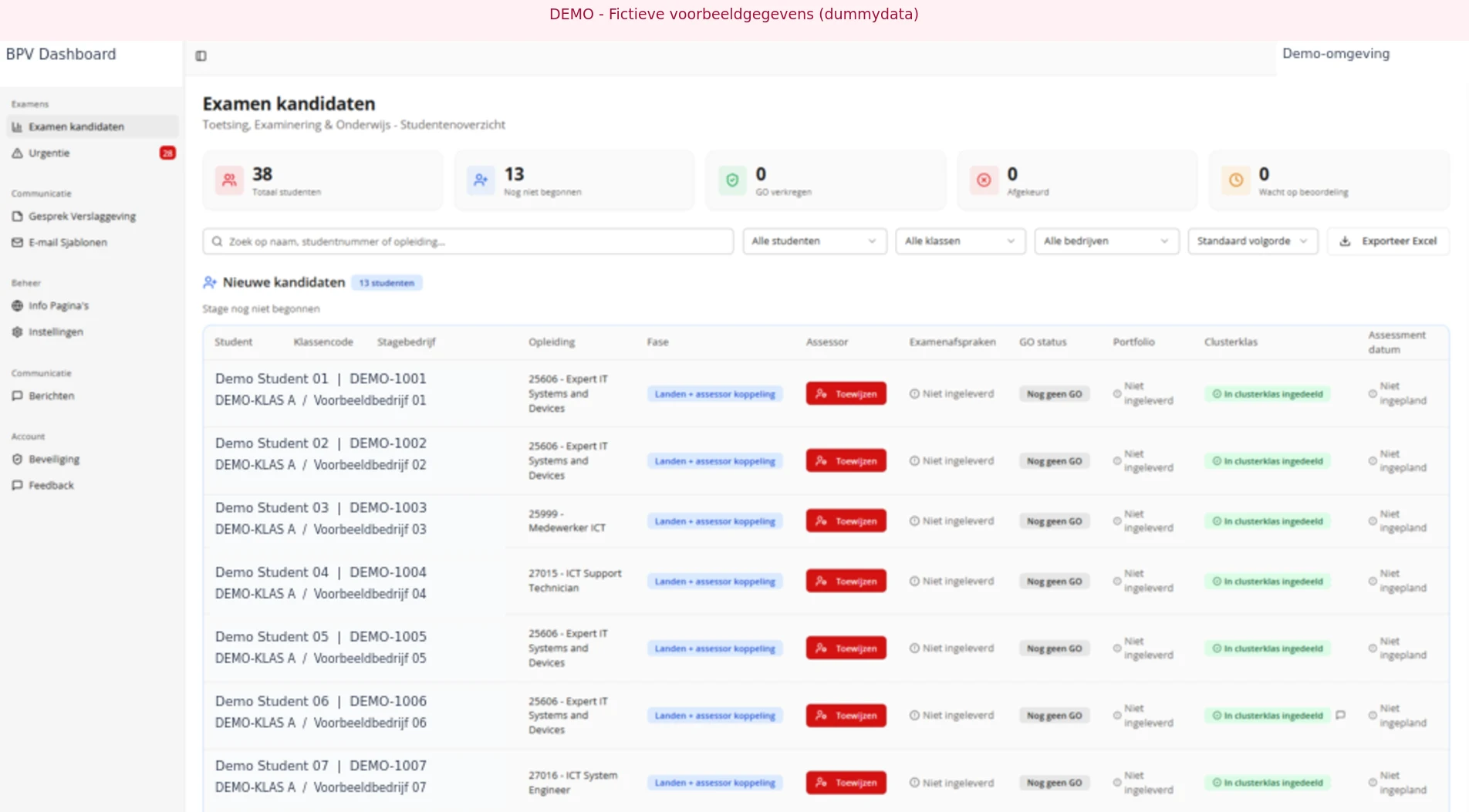Open the Alle bedrijven dropdown
Image resolution: width=1469 pixels, height=812 pixels.
[1107, 241]
